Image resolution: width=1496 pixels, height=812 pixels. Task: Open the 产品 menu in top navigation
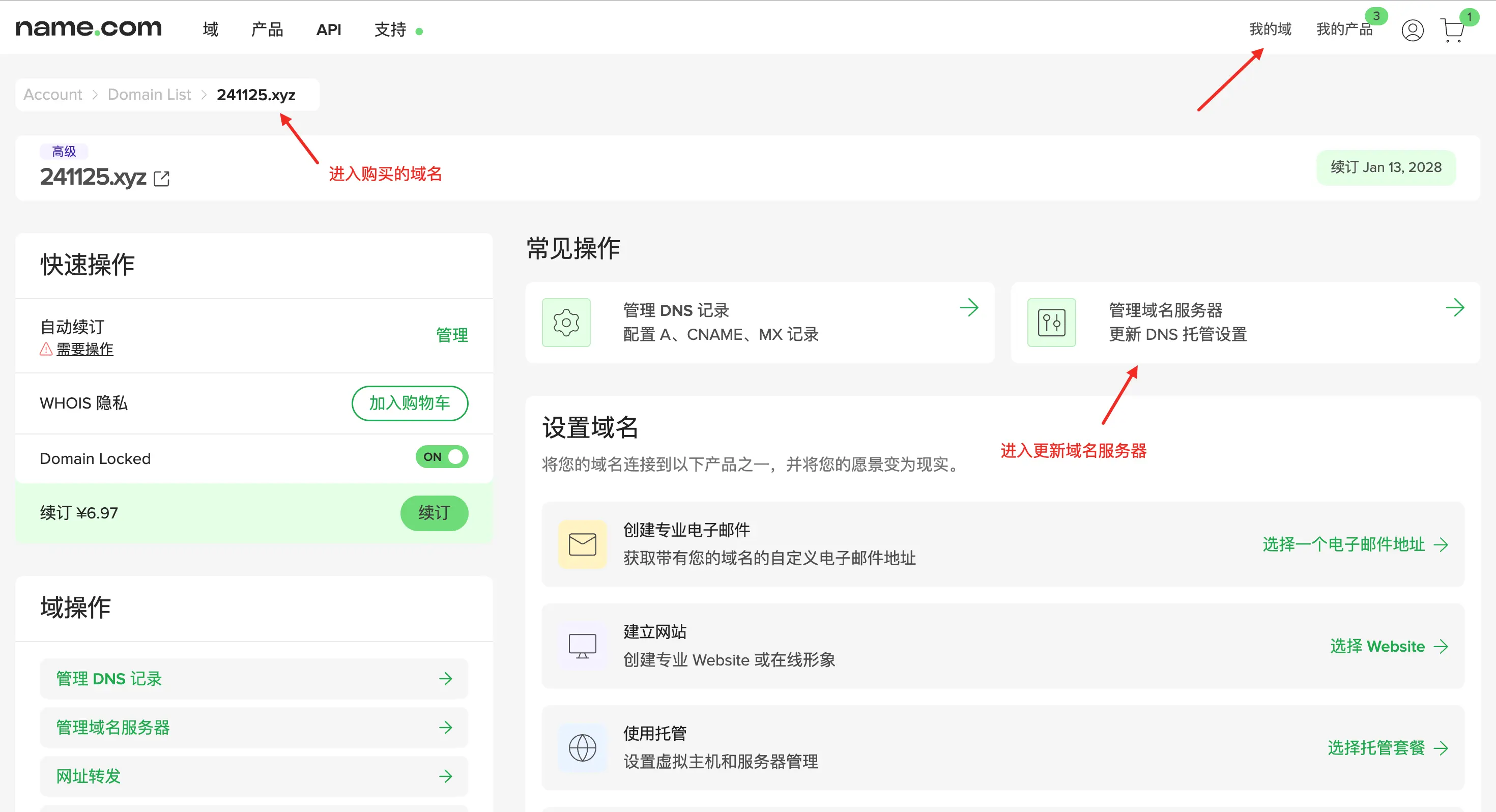point(267,30)
